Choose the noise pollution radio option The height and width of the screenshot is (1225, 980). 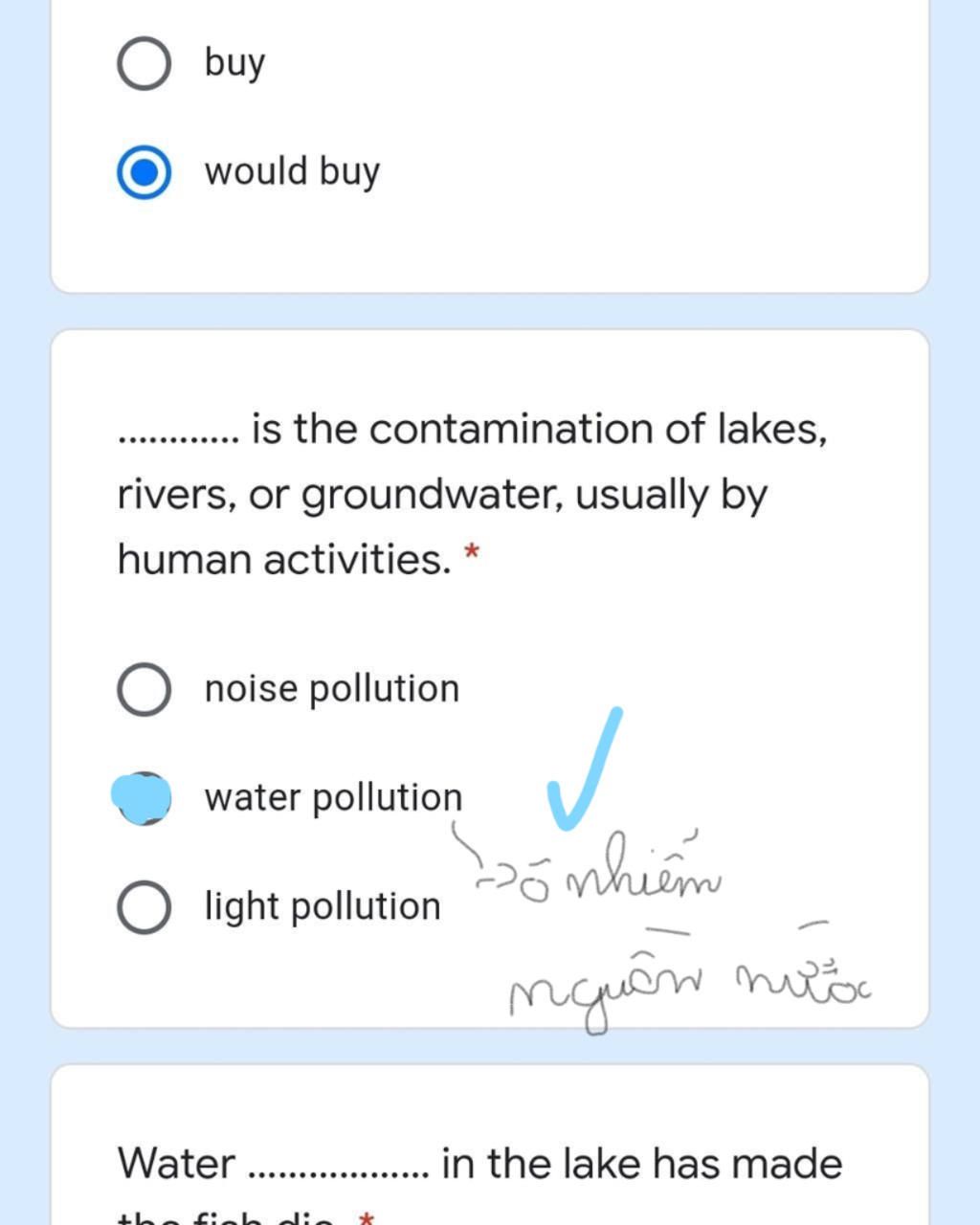click(144, 689)
